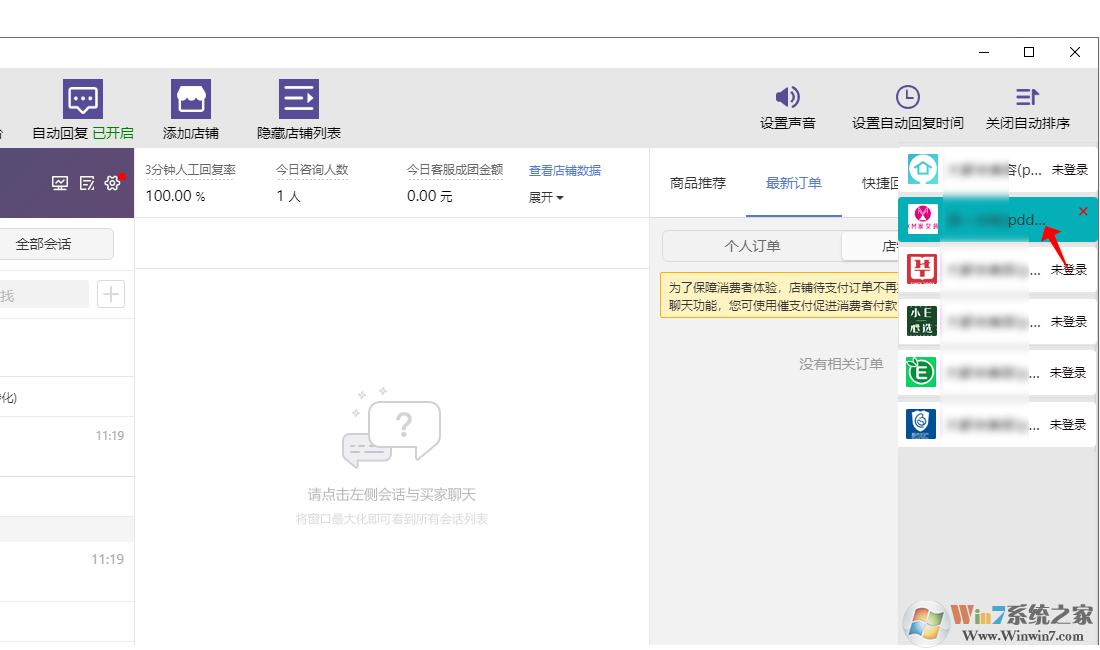Click the pink XM store logo in store list
Screen dimensions: 1100x650
(921, 218)
